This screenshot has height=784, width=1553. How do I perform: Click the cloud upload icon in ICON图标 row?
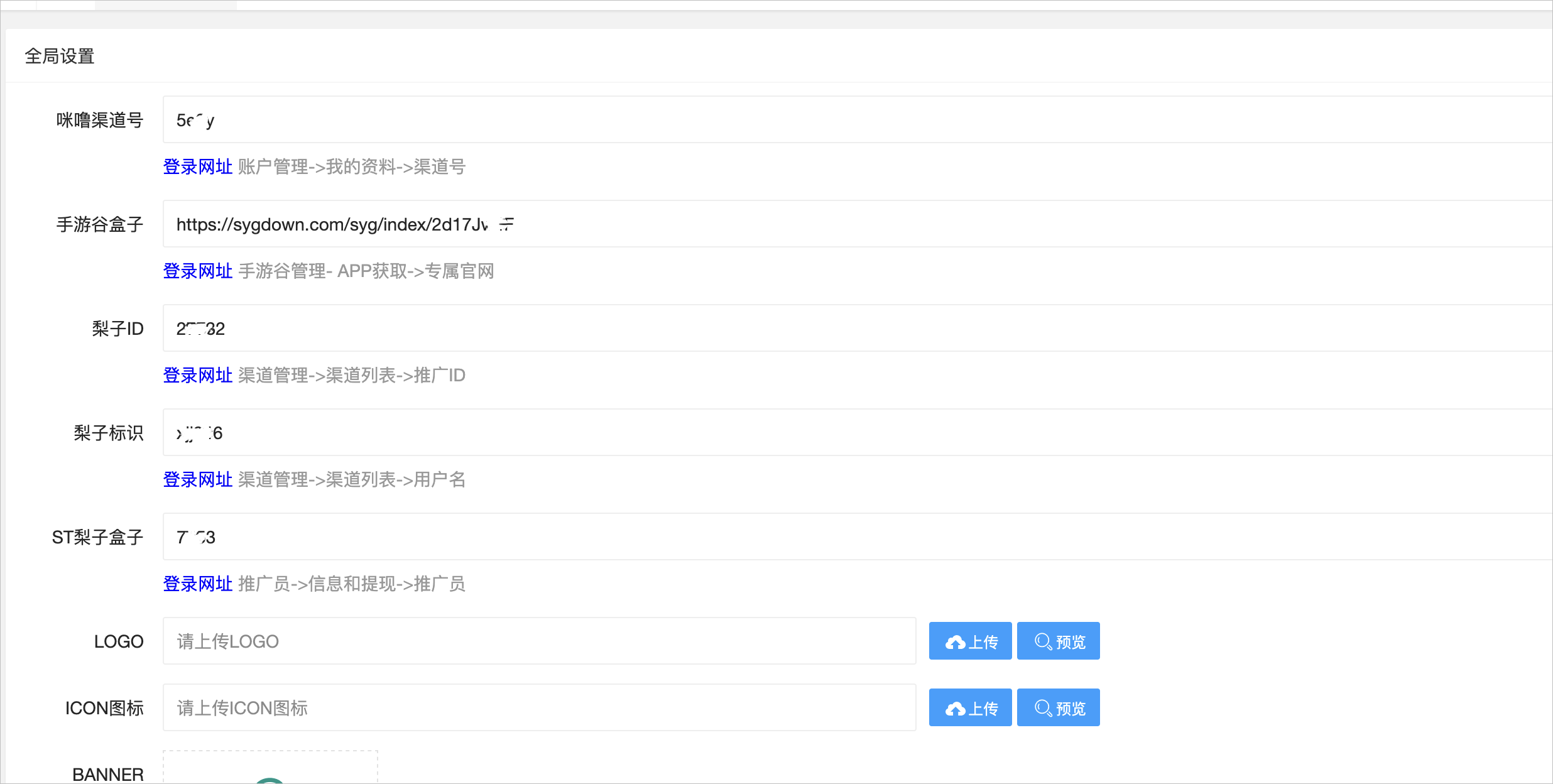pyautogui.click(x=956, y=709)
